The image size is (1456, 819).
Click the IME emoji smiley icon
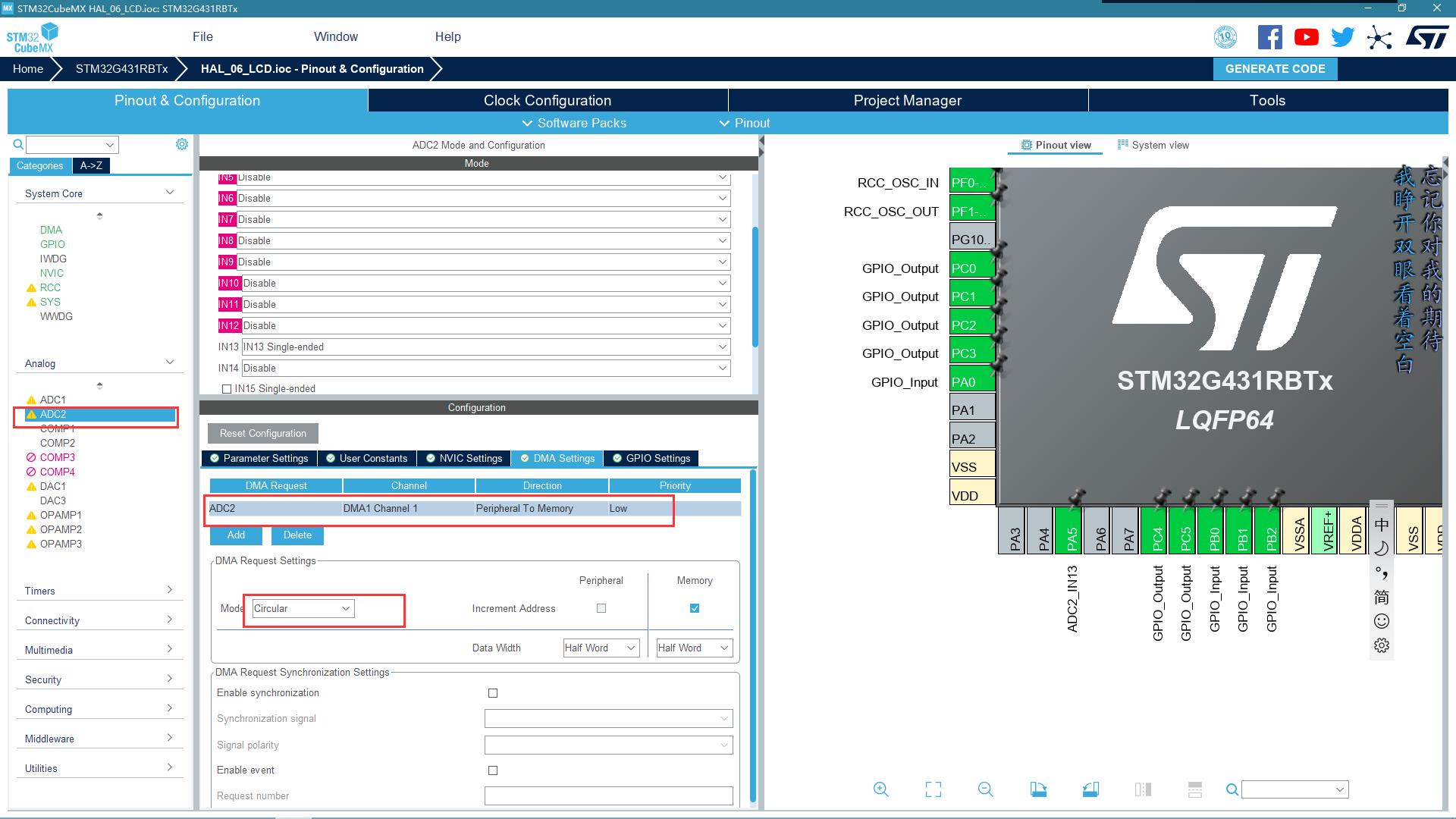(x=1382, y=622)
